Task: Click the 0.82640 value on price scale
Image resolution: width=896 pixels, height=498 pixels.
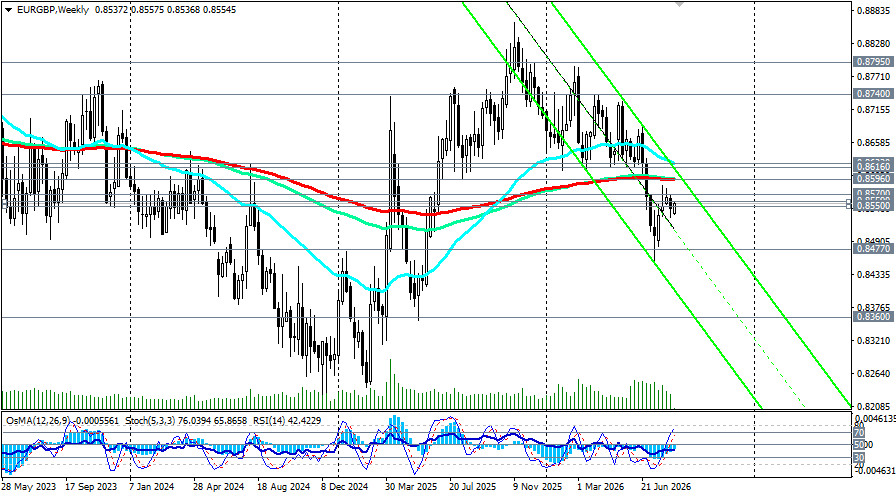Action: tap(875, 374)
